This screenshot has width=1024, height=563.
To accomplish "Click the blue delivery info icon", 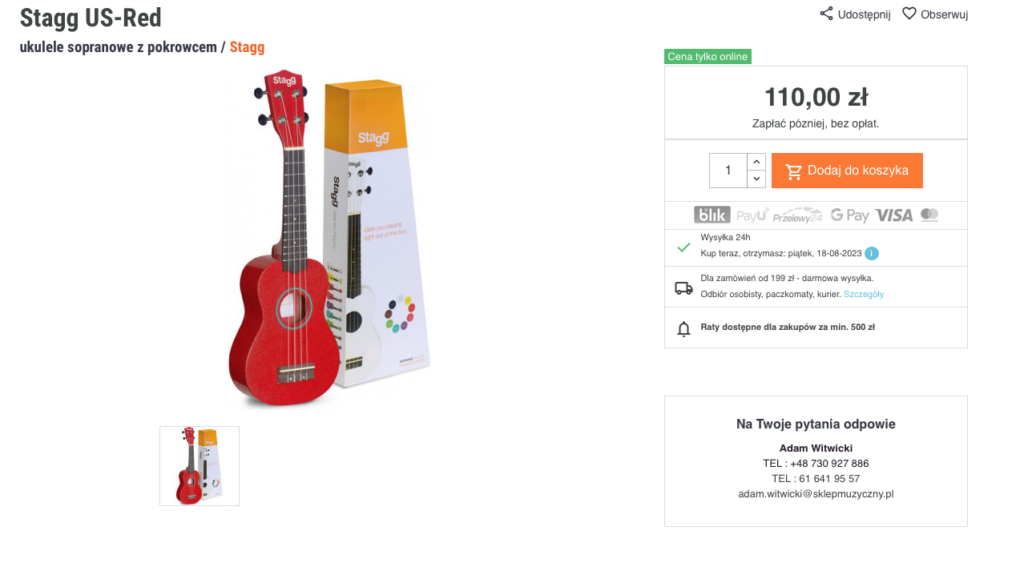I will coord(872,253).
